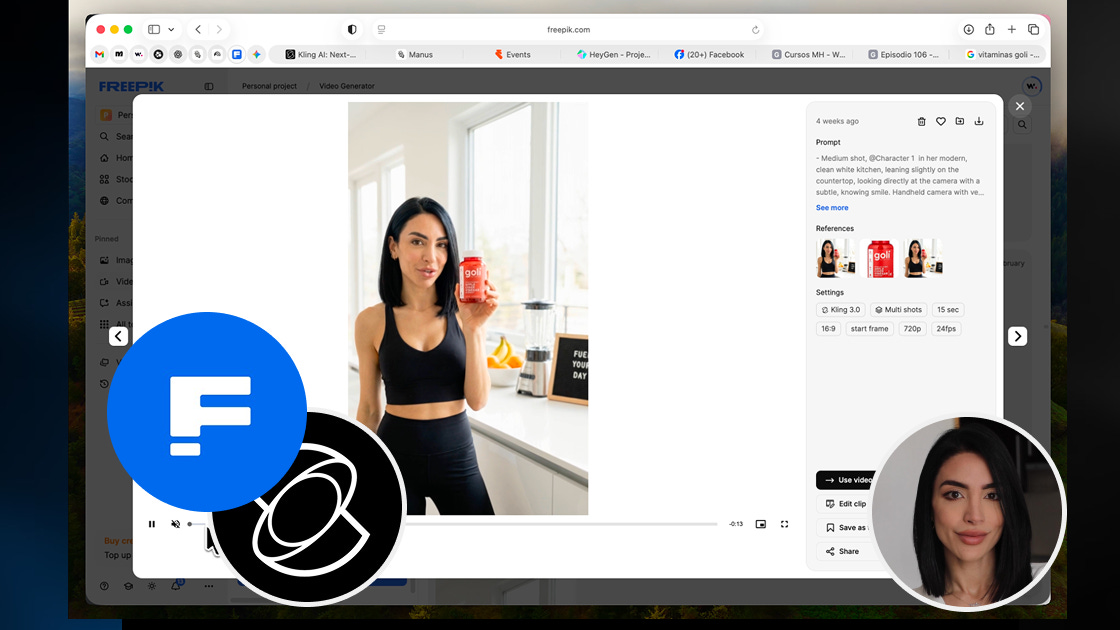
Task: Click the Kling 3.0 setting chip
Action: (841, 310)
